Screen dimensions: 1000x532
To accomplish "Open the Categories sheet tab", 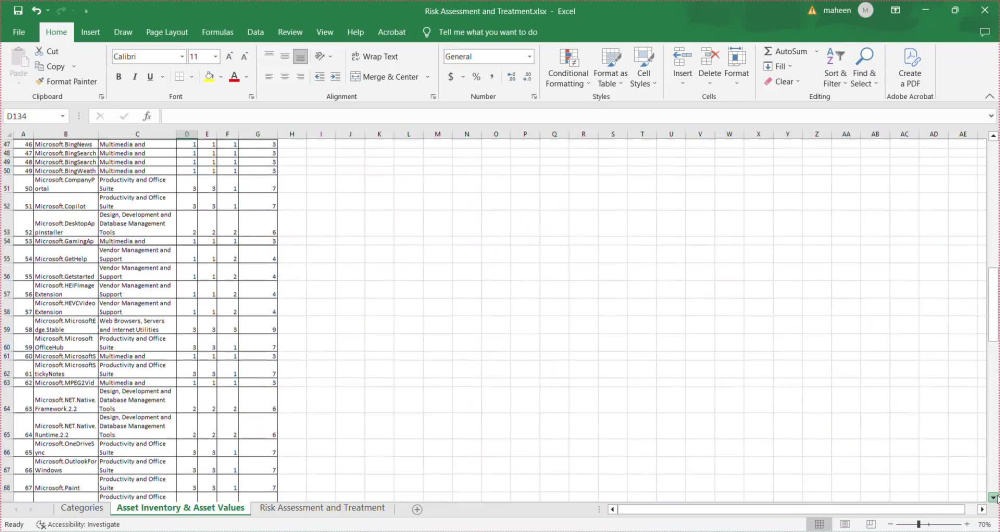I will coord(82,508).
